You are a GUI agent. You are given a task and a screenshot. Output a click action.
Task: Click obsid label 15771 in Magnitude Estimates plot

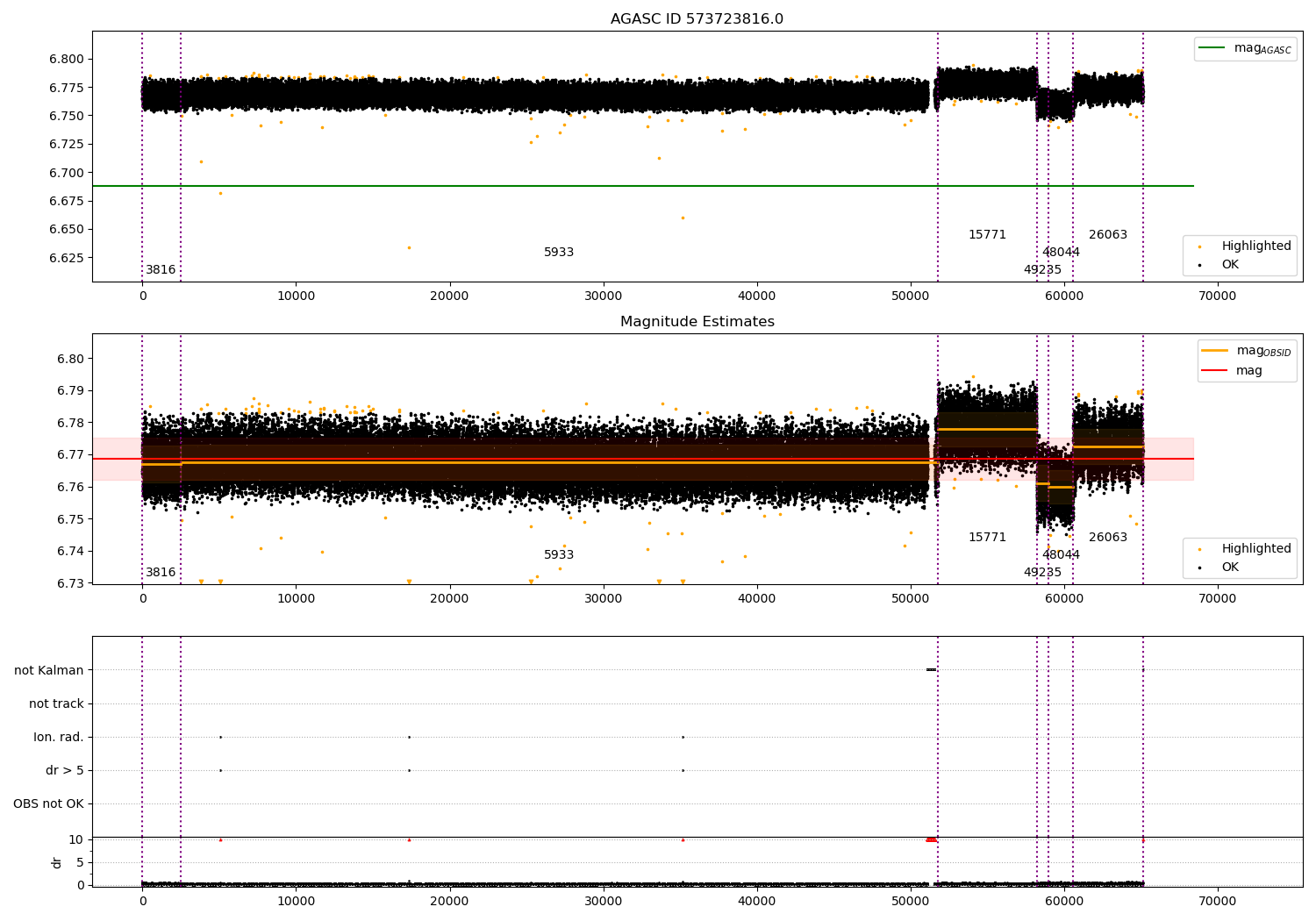(x=987, y=538)
